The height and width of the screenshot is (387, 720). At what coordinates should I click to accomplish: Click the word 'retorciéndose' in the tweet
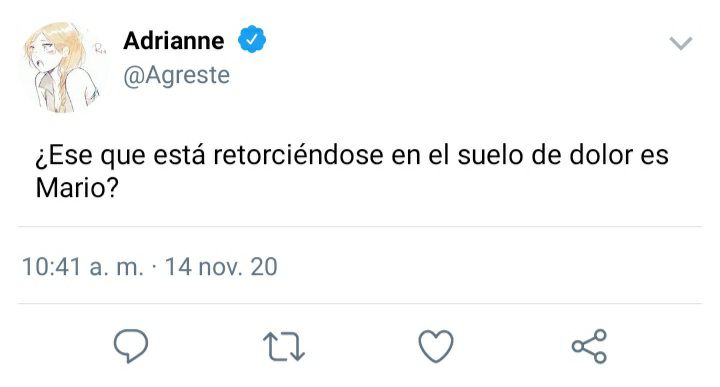pyautogui.click(x=298, y=155)
